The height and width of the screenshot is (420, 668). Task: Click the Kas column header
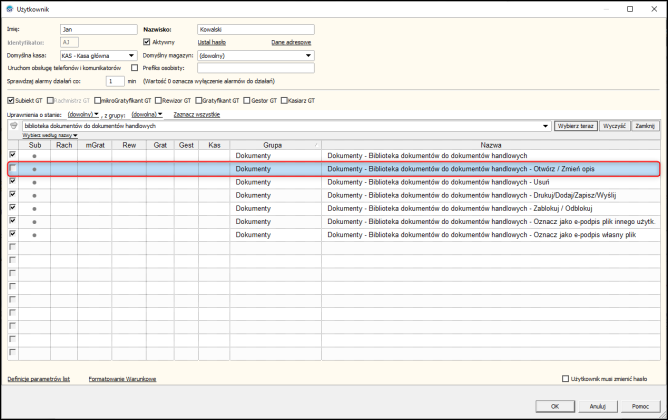(214, 145)
